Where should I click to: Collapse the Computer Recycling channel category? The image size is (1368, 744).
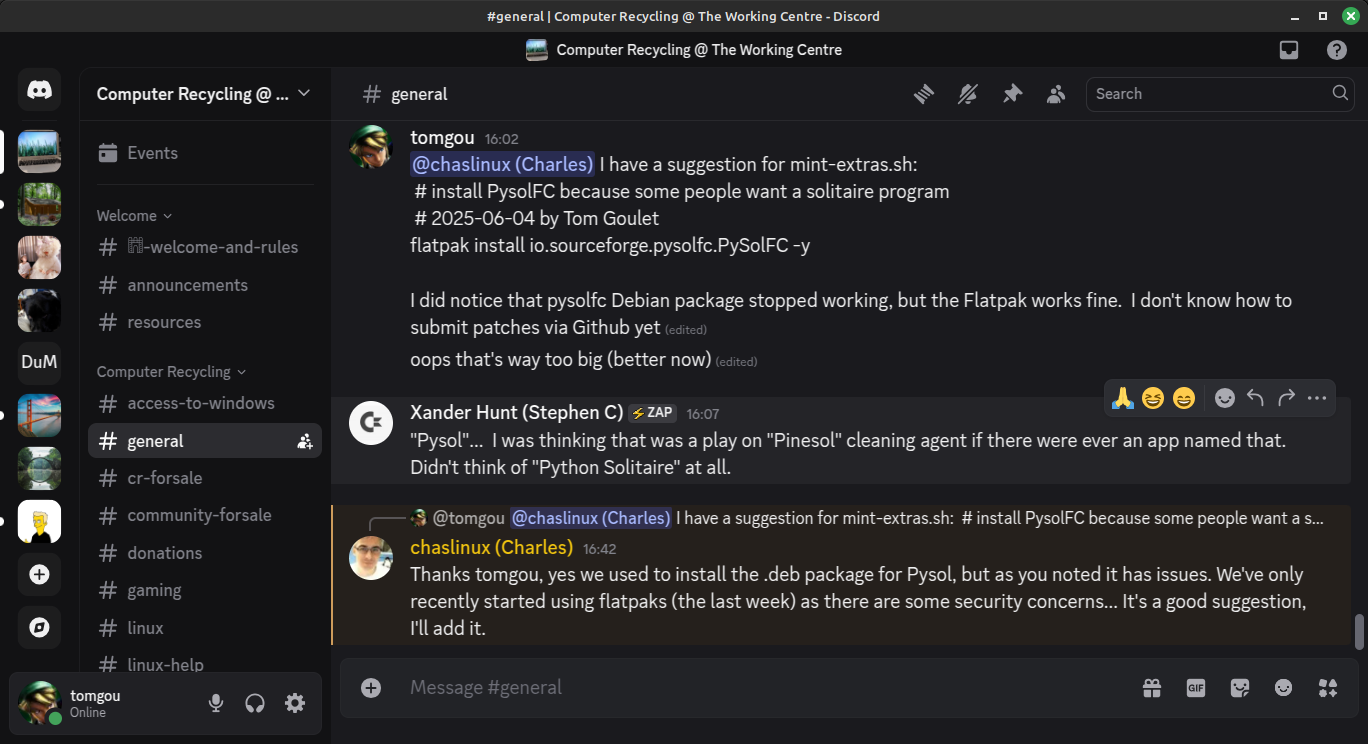170,372
